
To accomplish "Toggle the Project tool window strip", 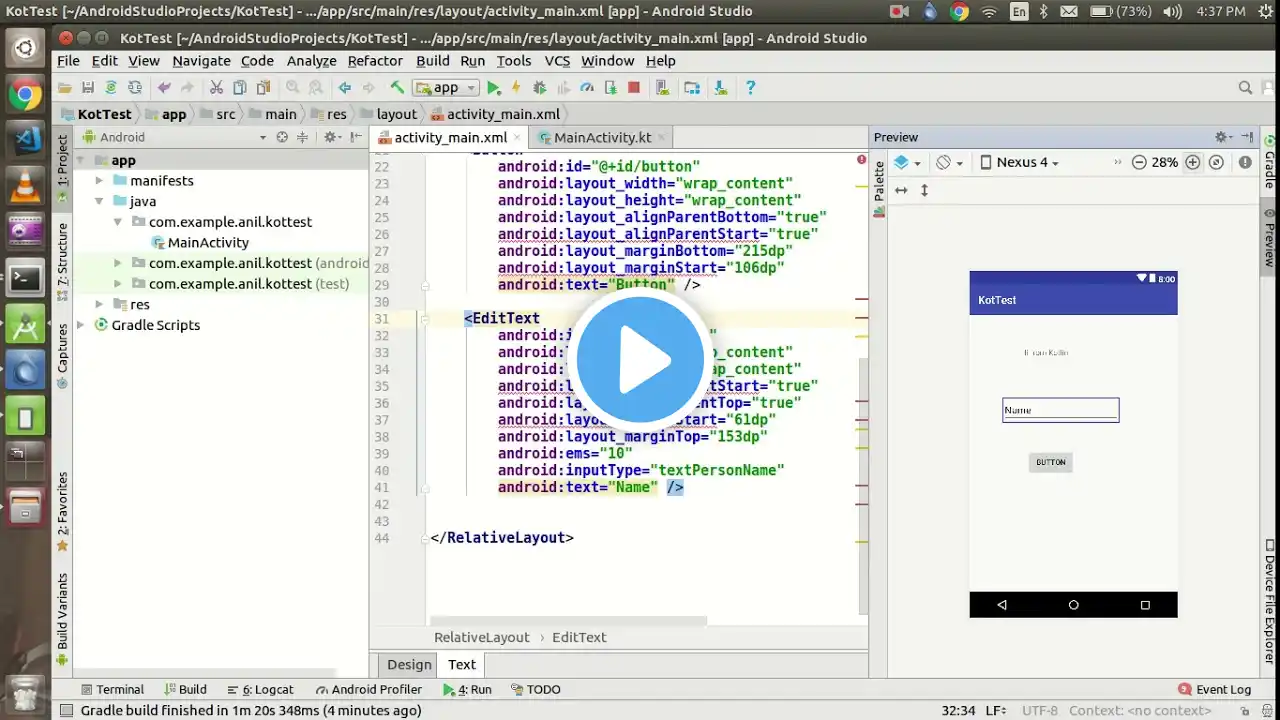I will tap(62, 162).
